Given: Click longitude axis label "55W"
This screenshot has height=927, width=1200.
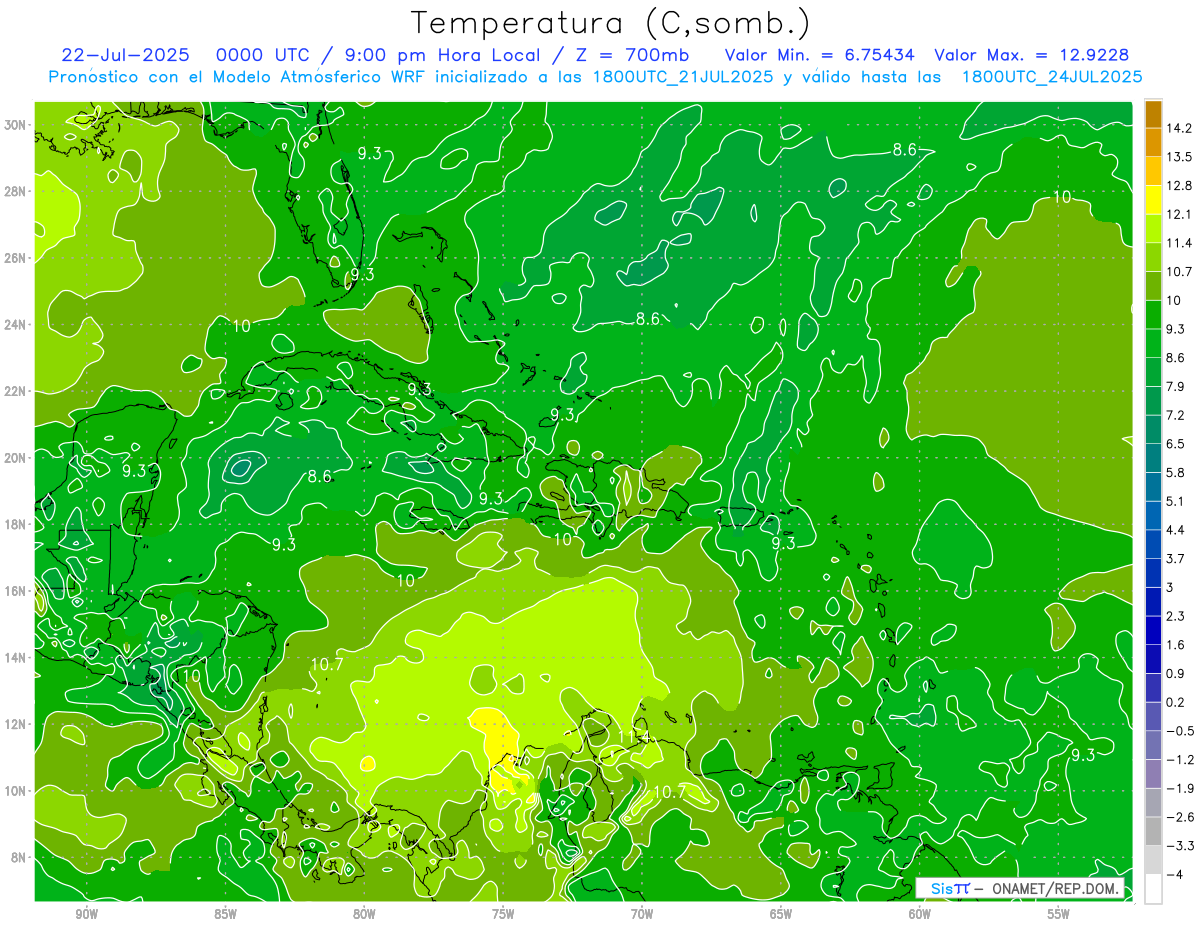Looking at the screenshot, I should (x=1059, y=914).
